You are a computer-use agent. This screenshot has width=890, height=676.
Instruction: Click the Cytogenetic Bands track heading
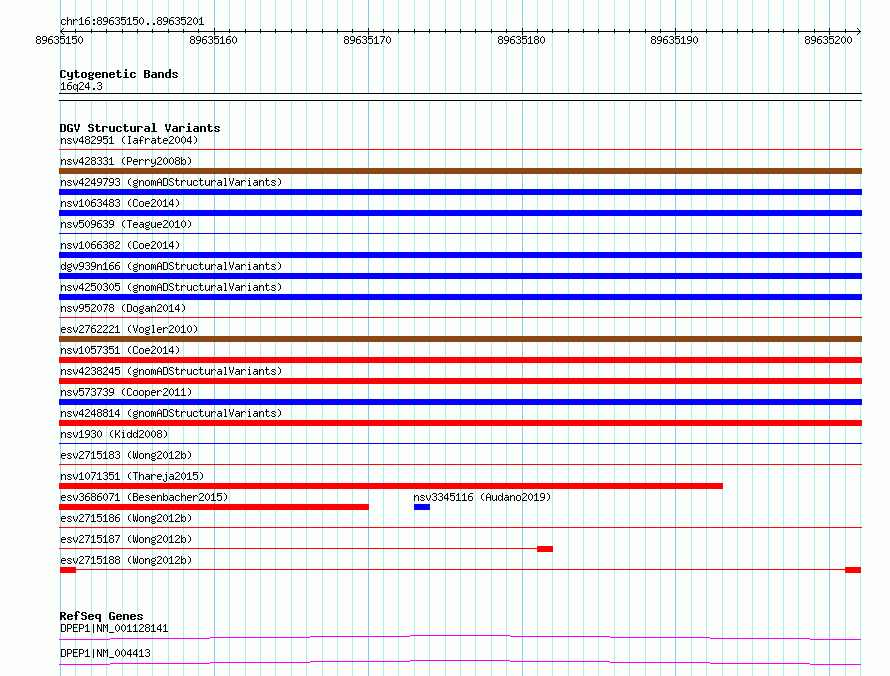(x=119, y=74)
